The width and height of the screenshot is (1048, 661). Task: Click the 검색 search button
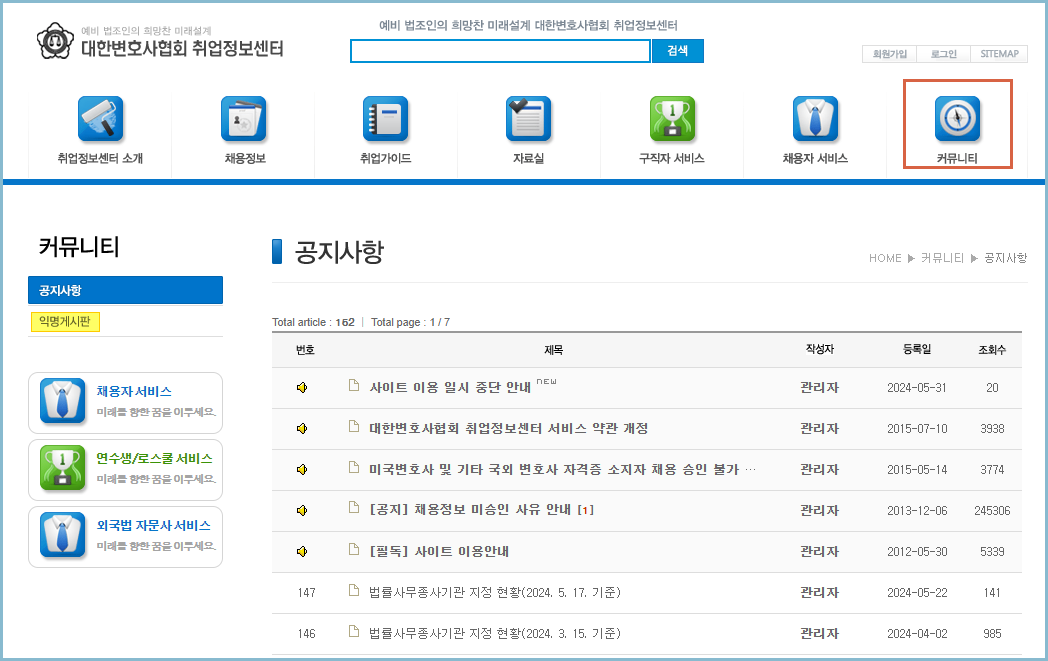(x=677, y=50)
